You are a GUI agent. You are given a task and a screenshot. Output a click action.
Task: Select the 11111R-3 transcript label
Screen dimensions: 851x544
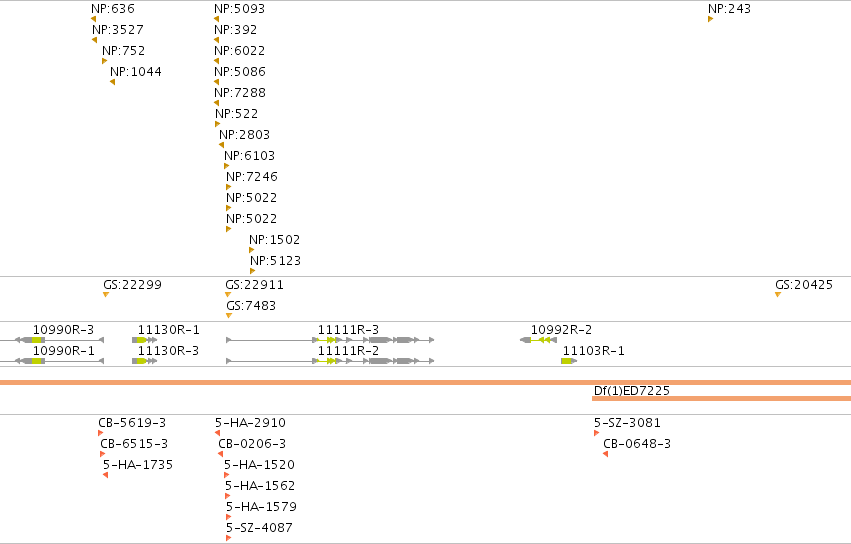coord(348,330)
